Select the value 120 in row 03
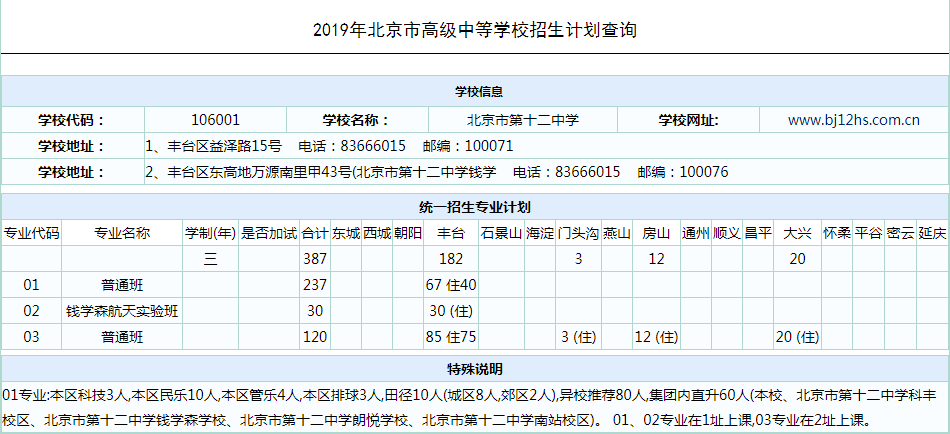The image size is (950, 434). tap(315, 337)
